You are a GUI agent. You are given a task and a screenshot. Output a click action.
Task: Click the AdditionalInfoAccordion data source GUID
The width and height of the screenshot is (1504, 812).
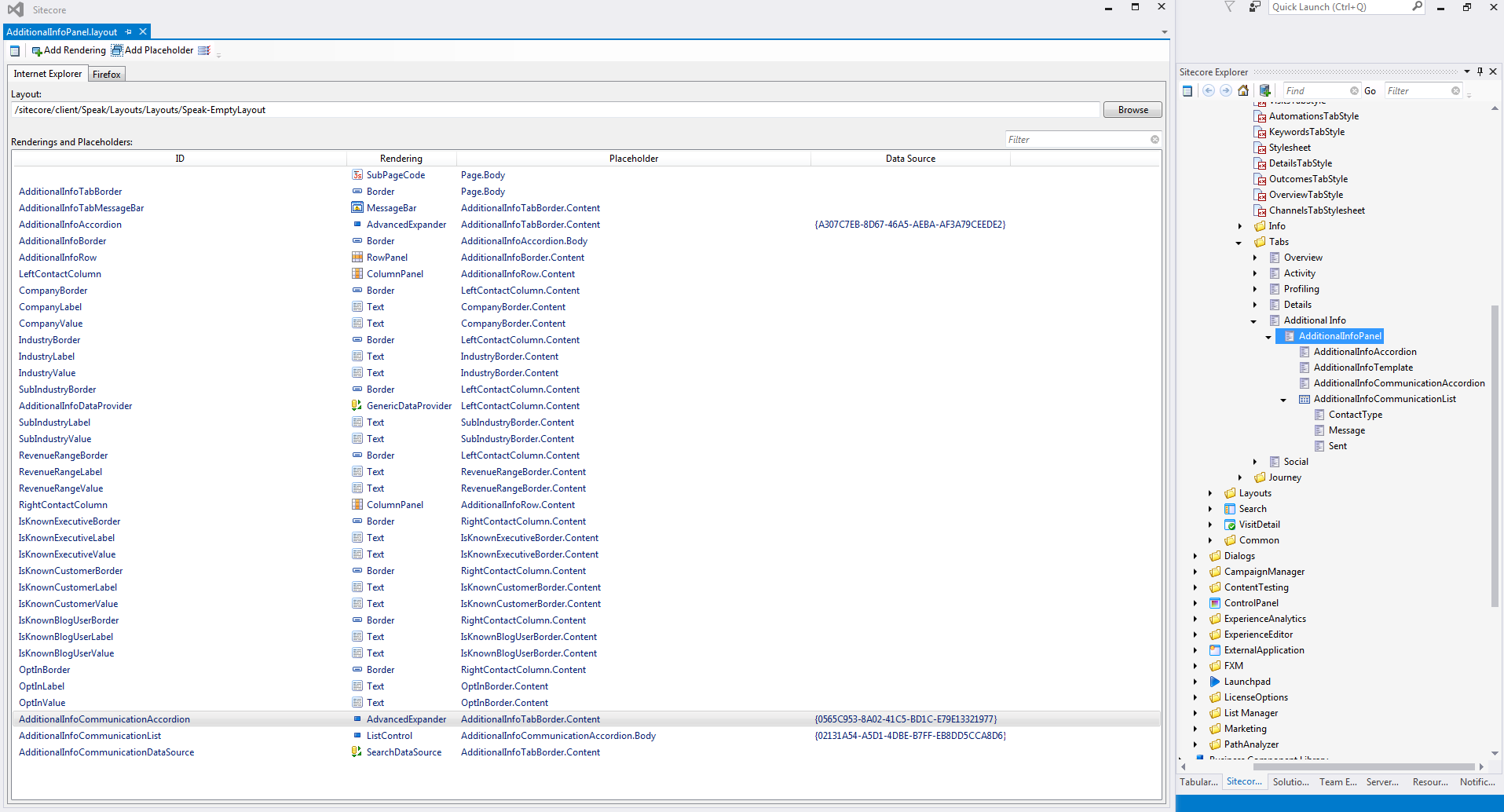[x=910, y=225]
